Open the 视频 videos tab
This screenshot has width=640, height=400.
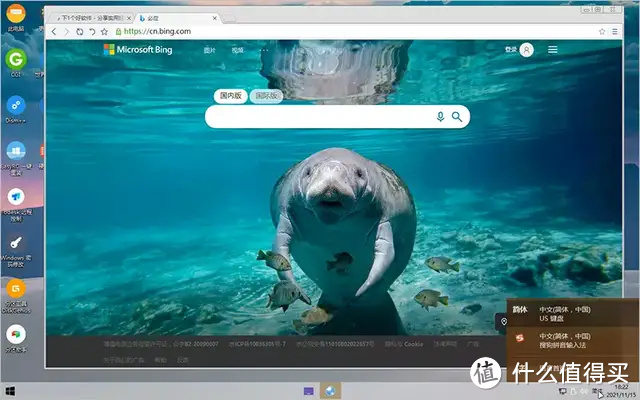(x=237, y=50)
